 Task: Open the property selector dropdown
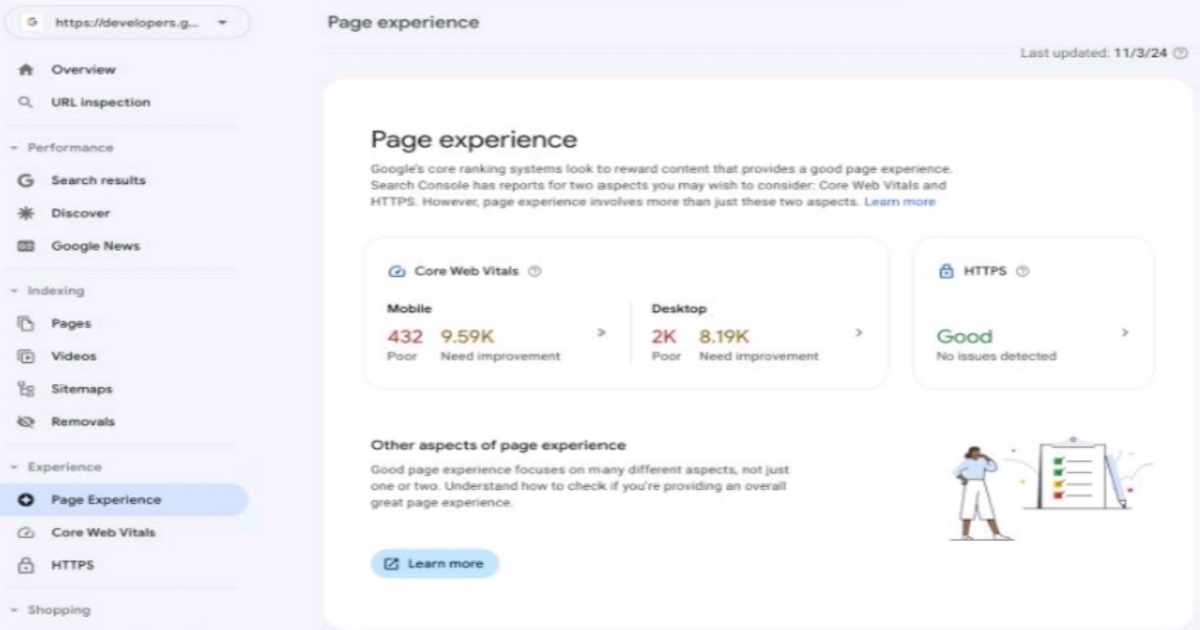coord(125,21)
